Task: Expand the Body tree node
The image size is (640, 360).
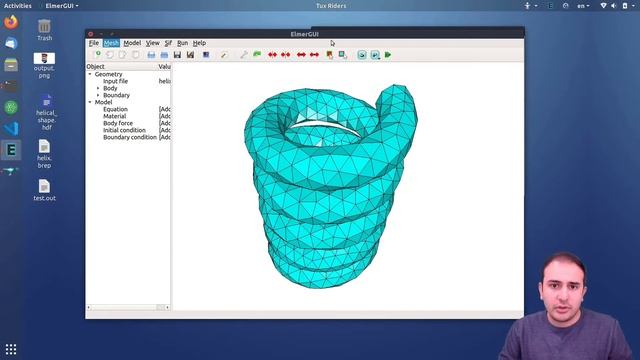Action: (x=98, y=88)
